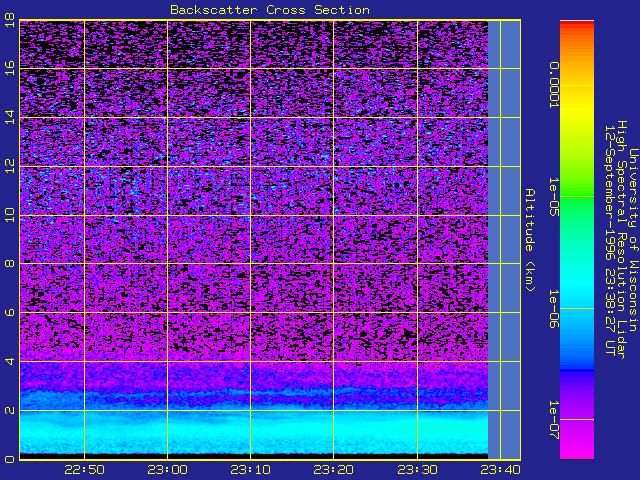This screenshot has width=640, height=480.
Task: Click the '12-September-1996 23:38:27 UT' timestamp
Action: tap(610, 240)
